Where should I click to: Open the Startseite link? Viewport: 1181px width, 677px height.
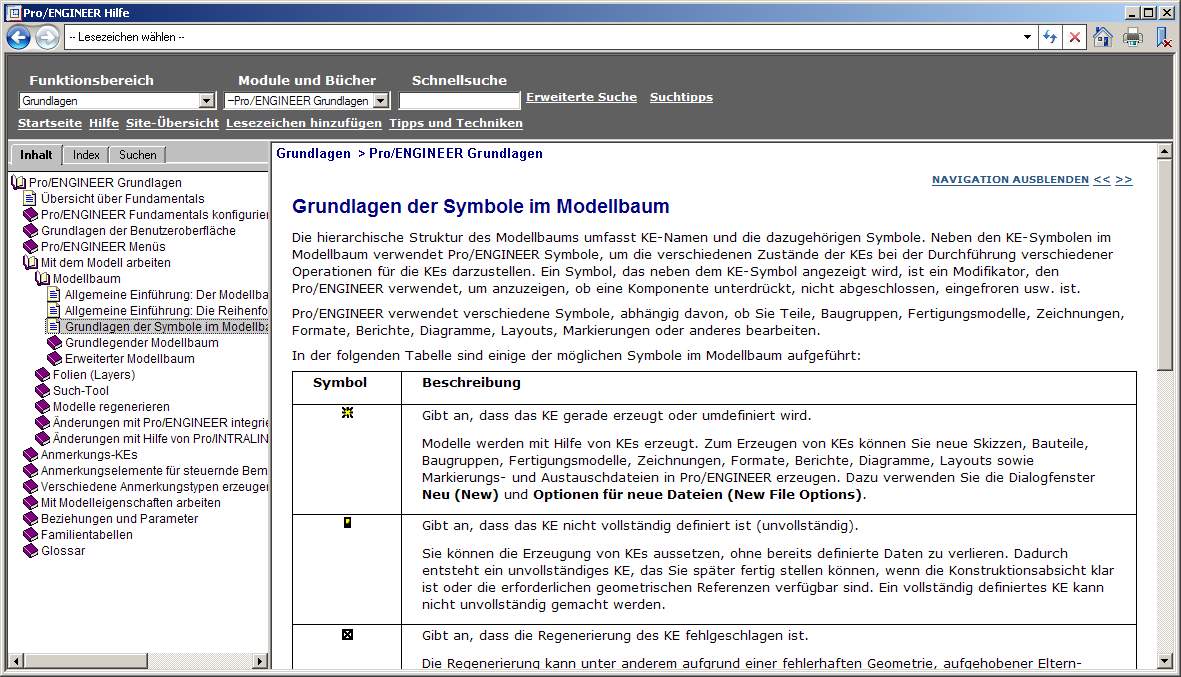[x=50, y=123]
